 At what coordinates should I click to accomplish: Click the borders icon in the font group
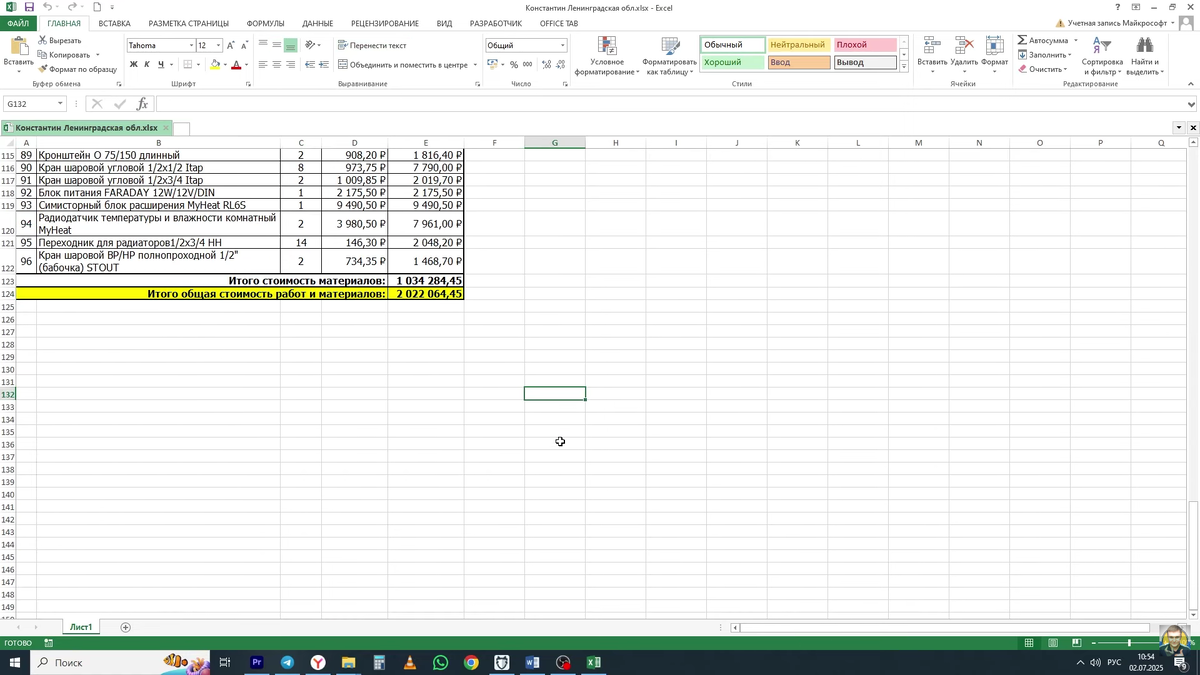pos(188,65)
